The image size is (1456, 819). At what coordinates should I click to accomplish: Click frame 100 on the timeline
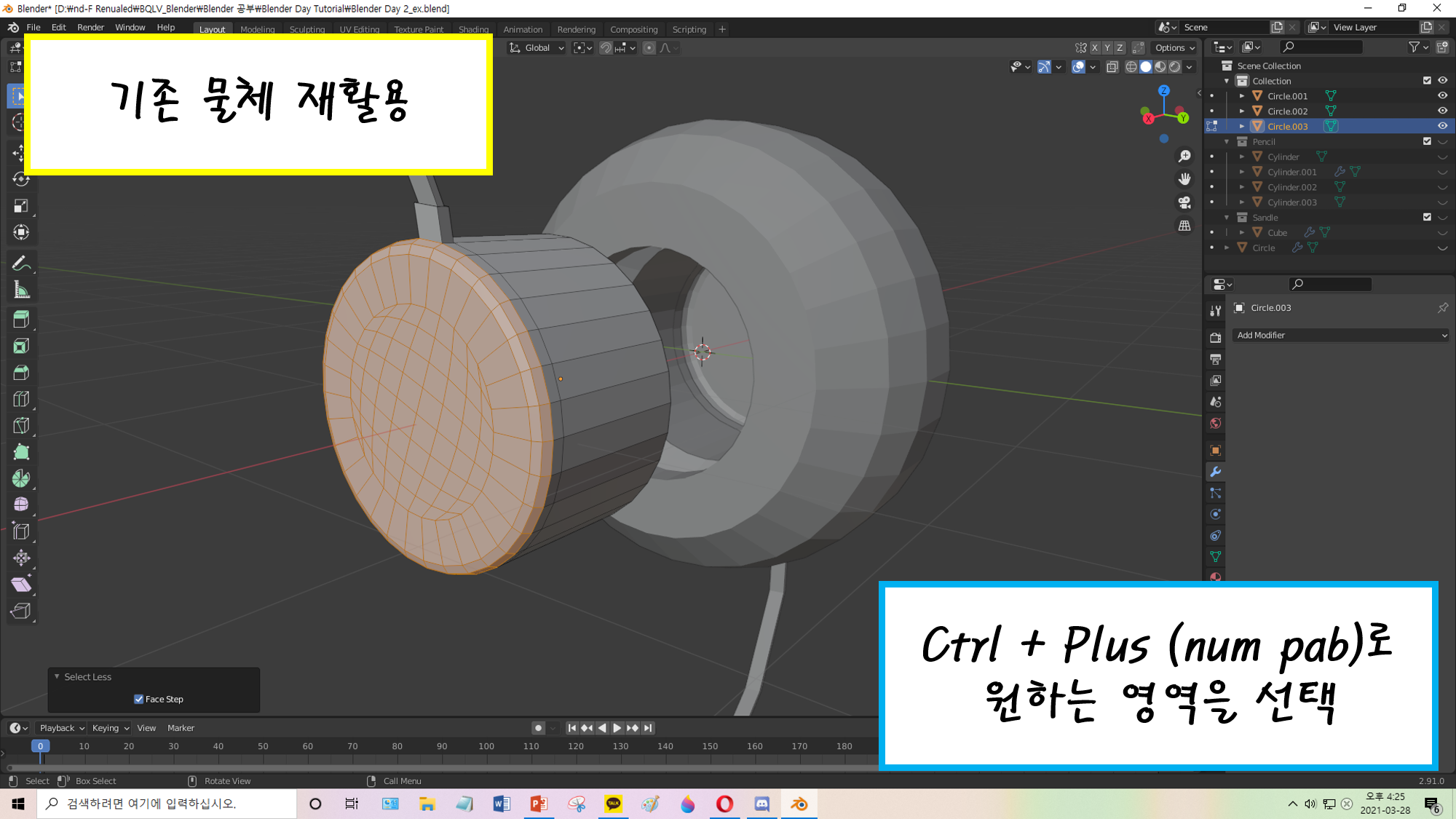(486, 746)
